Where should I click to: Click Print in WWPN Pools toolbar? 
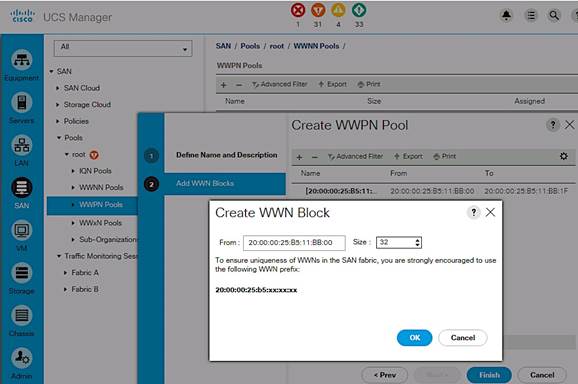369,84
